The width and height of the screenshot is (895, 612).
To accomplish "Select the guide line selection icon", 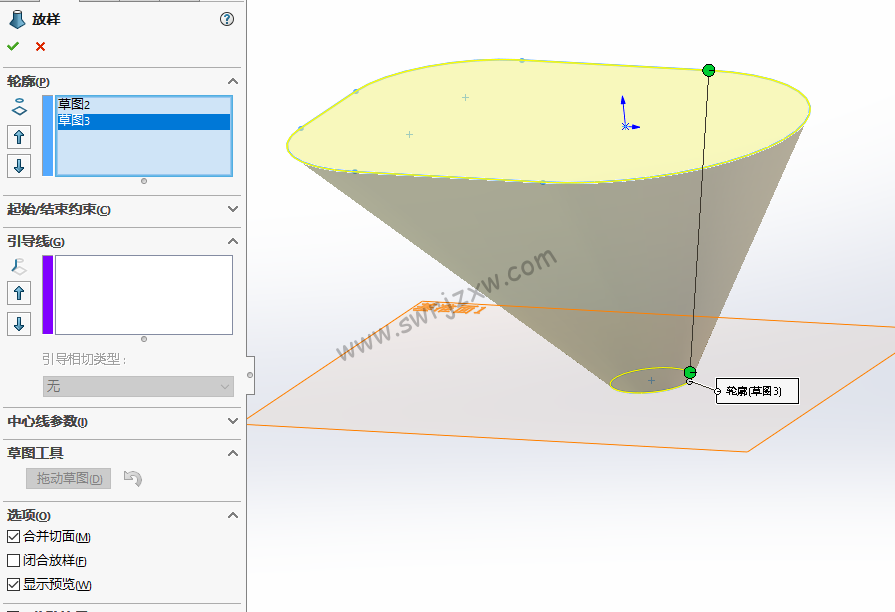I will tap(18, 265).
